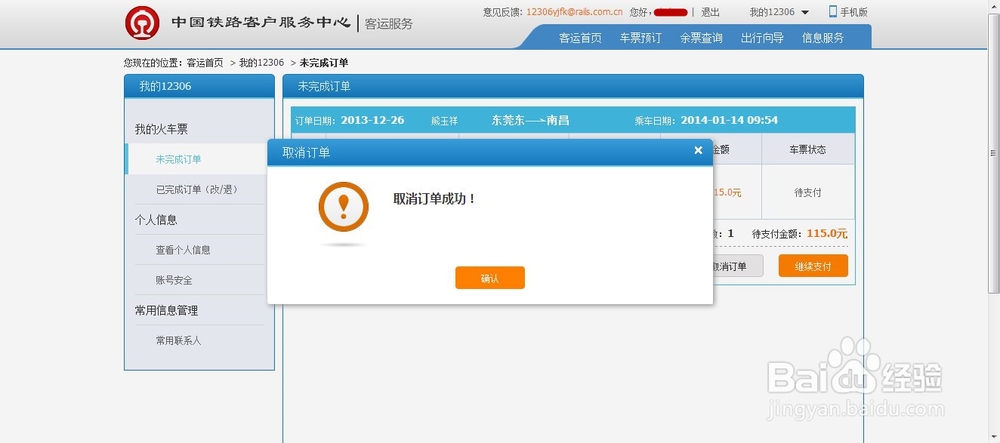Image resolution: width=1000 pixels, height=443 pixels.
Task: Confirm with the 确认 button
Action: tap(490, 278)
